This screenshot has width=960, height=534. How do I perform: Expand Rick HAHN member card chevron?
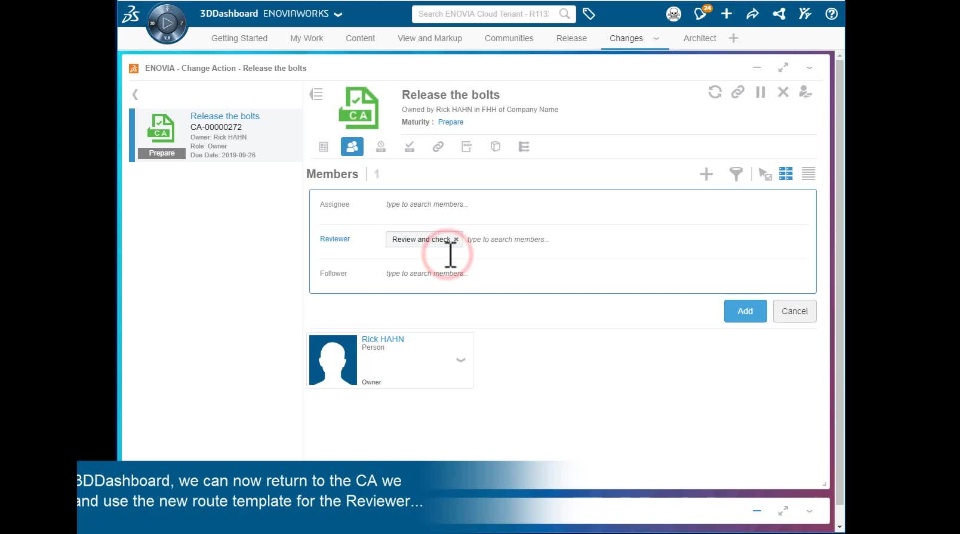click(x=461, y=360)
